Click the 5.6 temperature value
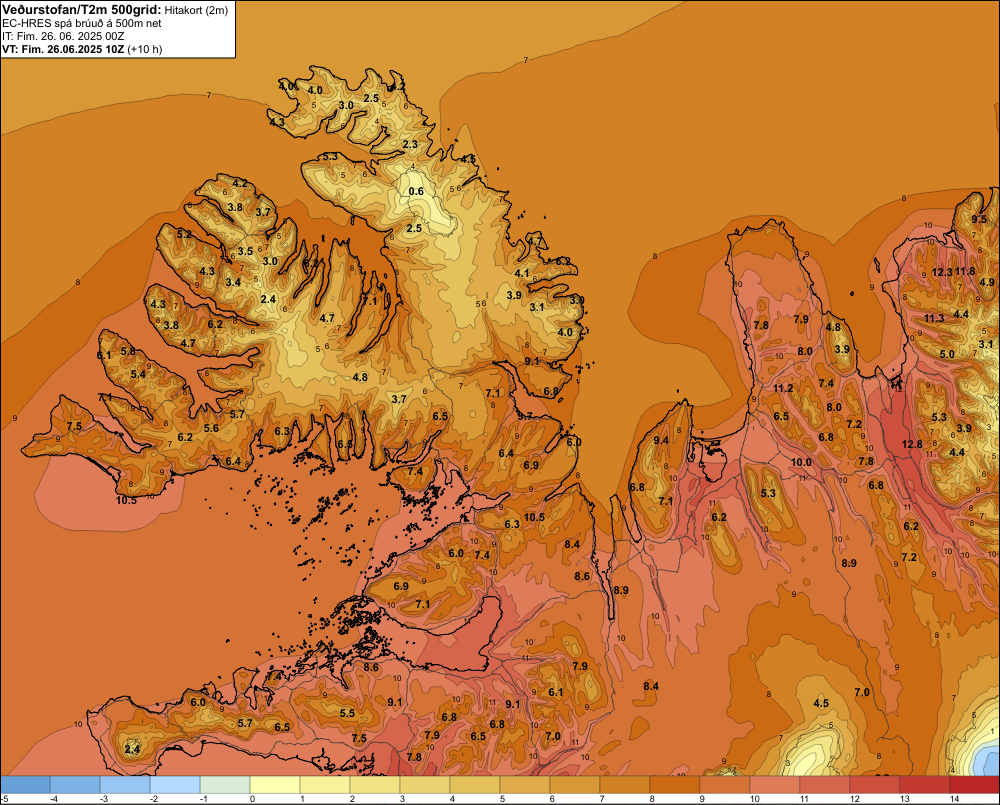Screen dimensions: 1000x805 point(211,429)
